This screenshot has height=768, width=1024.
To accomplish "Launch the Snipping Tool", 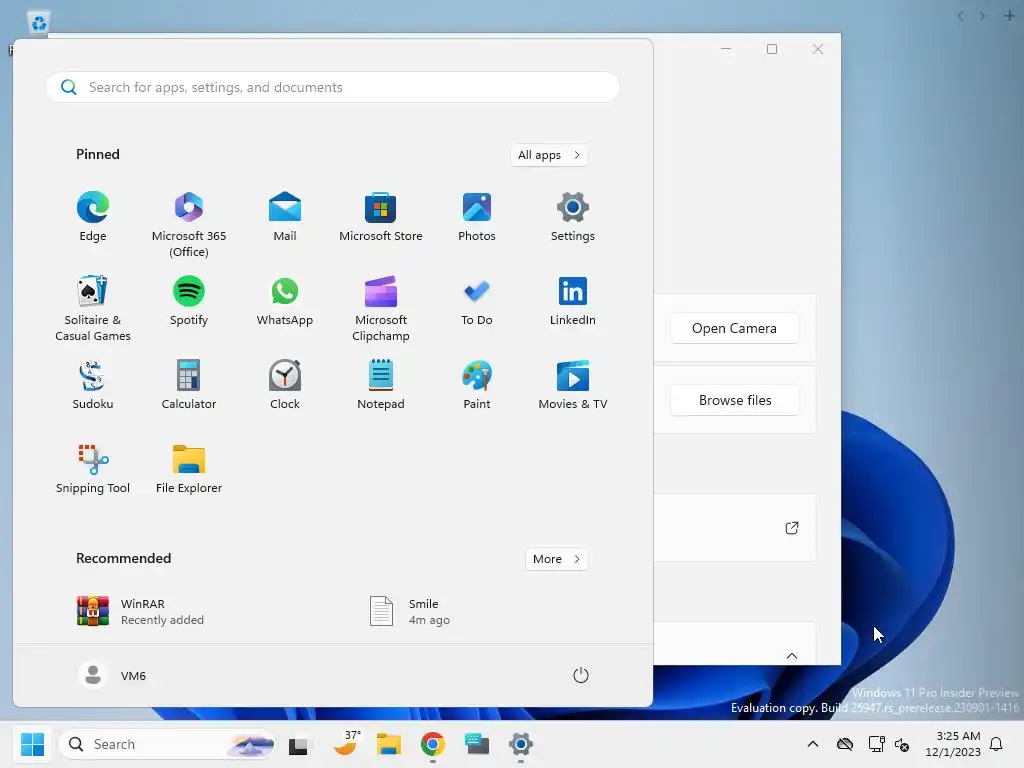I will click(x=93, y=469).
